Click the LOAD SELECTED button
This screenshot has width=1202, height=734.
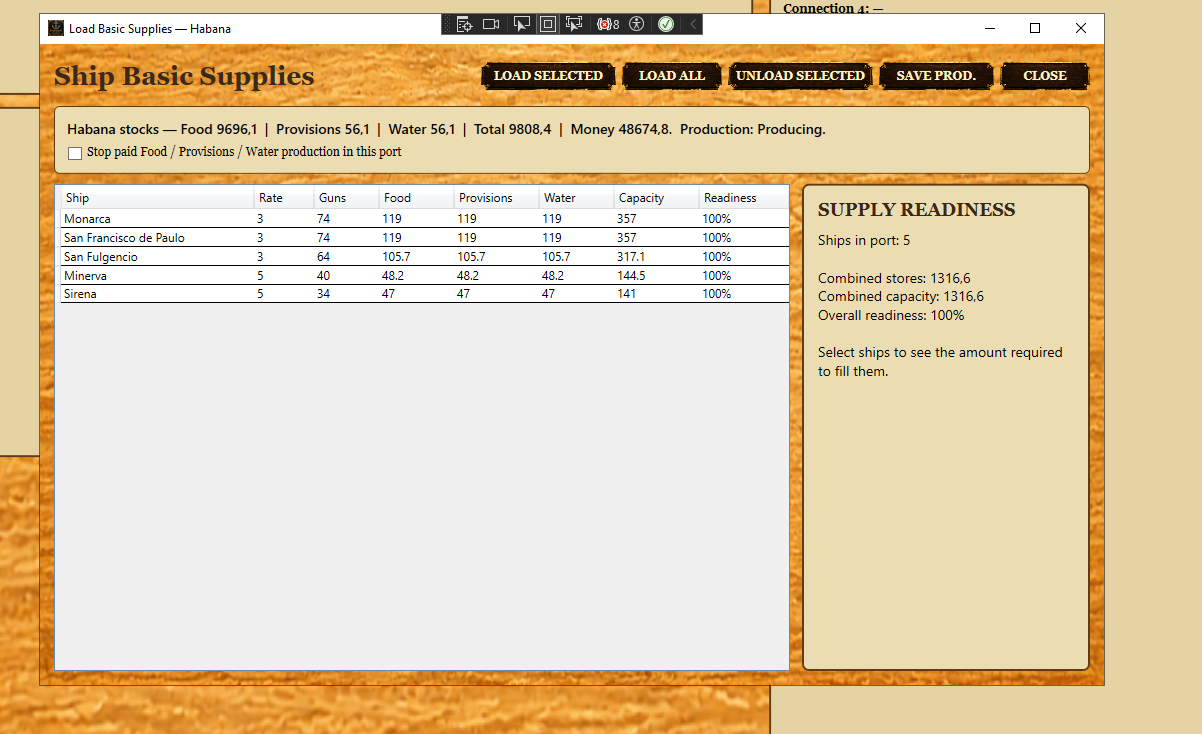[x=548, y=76]
